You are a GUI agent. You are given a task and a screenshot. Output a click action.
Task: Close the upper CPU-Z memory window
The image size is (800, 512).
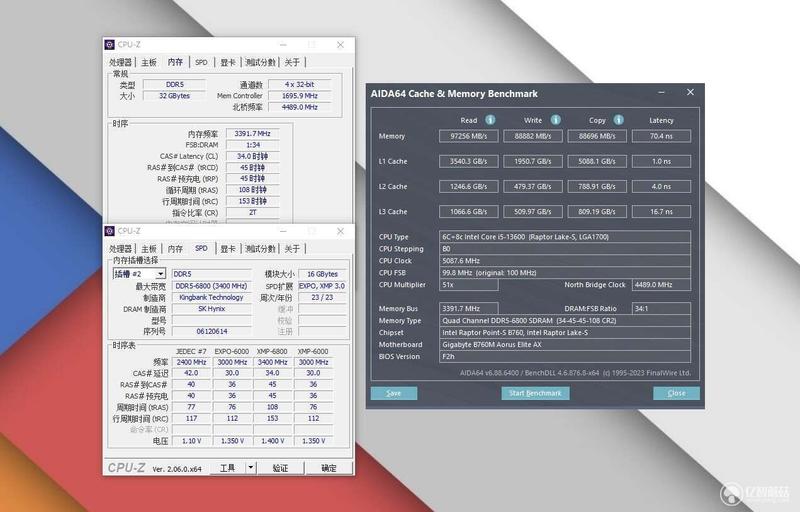pos(340,45)
